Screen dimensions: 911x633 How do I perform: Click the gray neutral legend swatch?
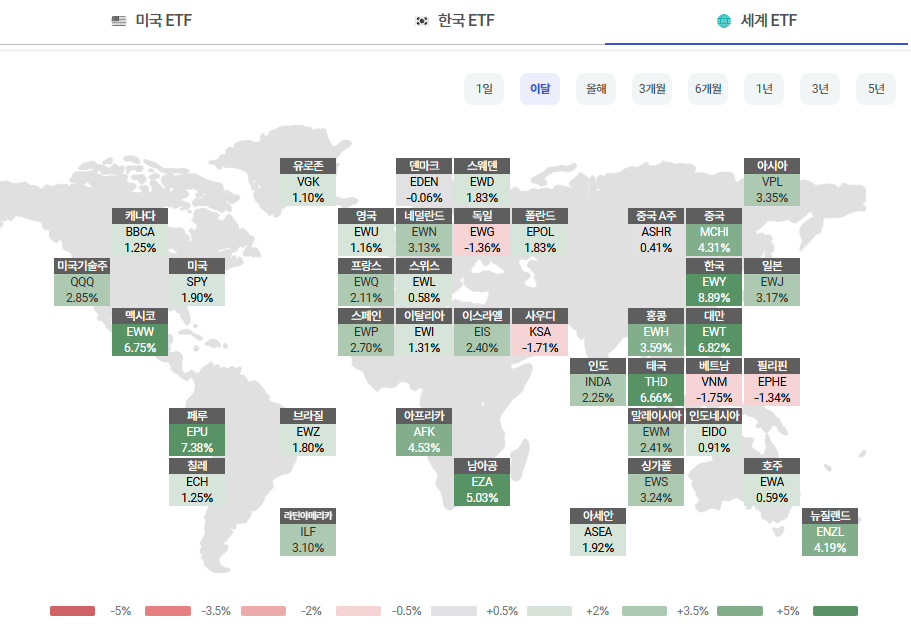(x=454, y=611)
